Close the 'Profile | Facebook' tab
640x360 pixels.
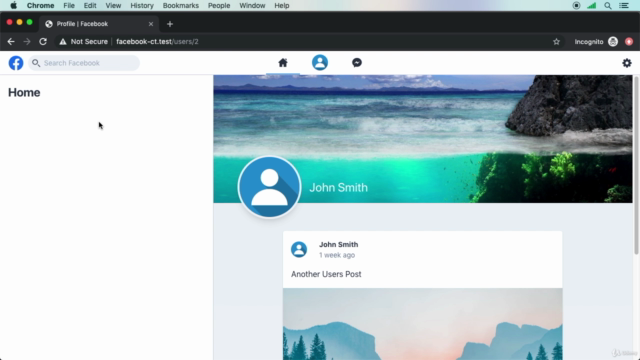click(x=151, y=24)
